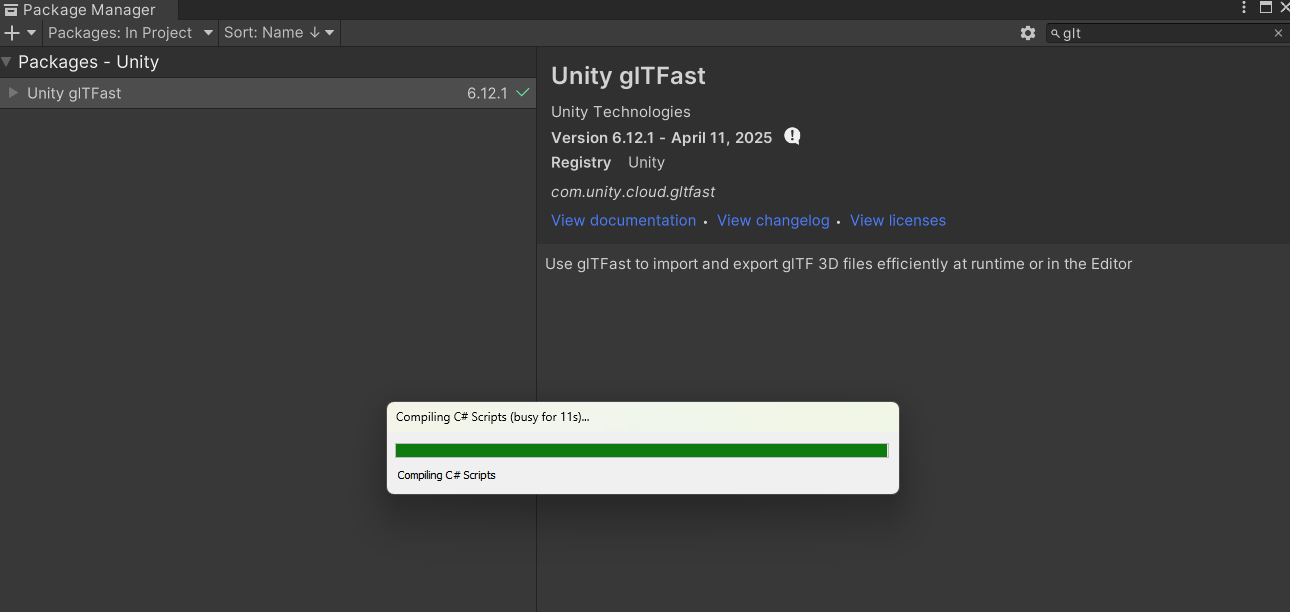The height and width of the screenshot is (612, 1290).
Task: Collapse the Packages - Unity group
Action: tap(7, 62)
